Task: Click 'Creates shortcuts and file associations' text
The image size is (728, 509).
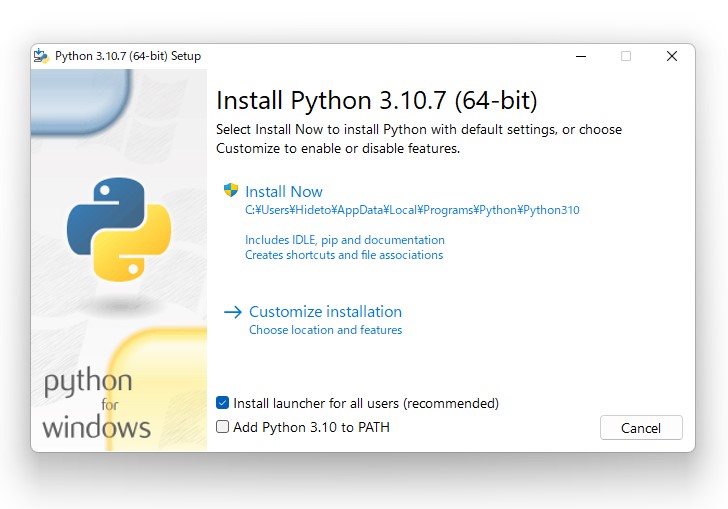Action: tap(344, 255)
